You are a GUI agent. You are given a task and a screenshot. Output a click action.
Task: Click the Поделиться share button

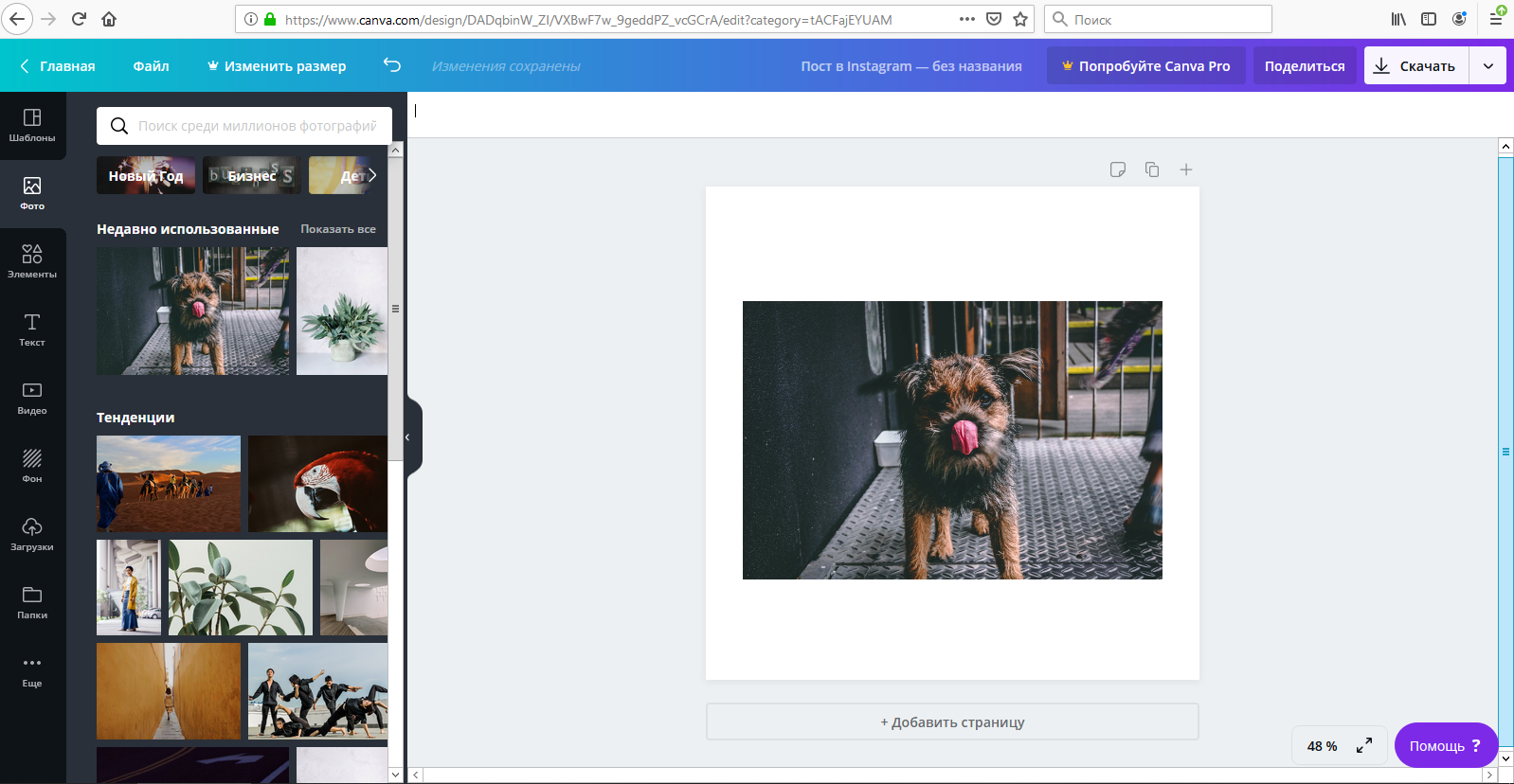click(x=1304, y=65)
